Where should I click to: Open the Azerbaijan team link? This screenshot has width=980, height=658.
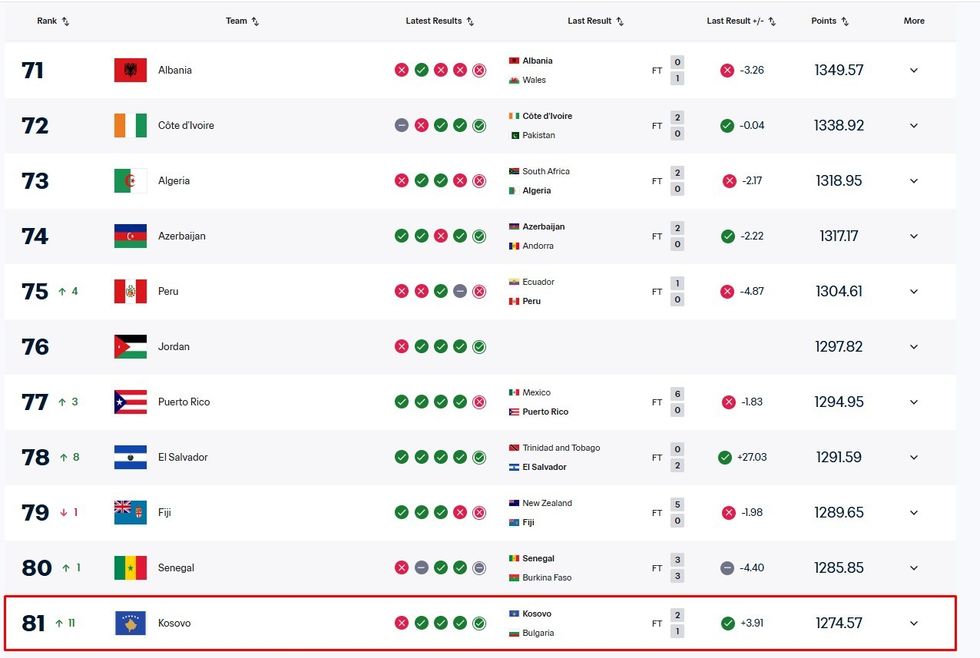(182, 237)
